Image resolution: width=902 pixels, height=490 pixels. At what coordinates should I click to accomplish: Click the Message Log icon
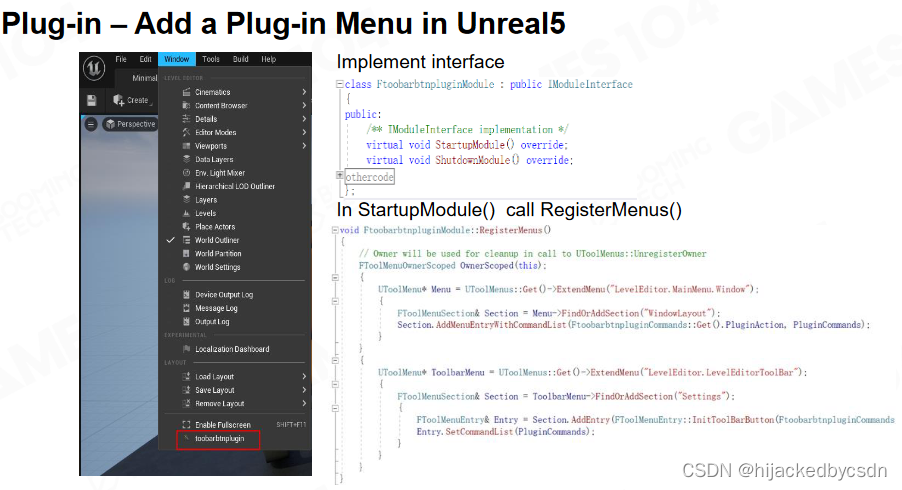[x=186, y=308]
